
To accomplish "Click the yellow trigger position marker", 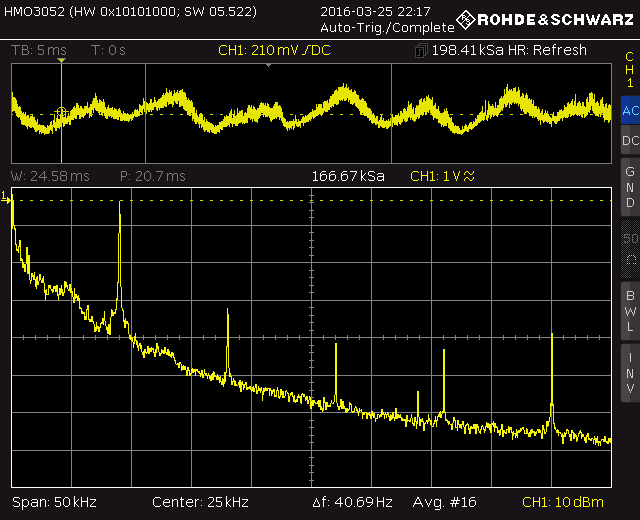I will point(61,61).
